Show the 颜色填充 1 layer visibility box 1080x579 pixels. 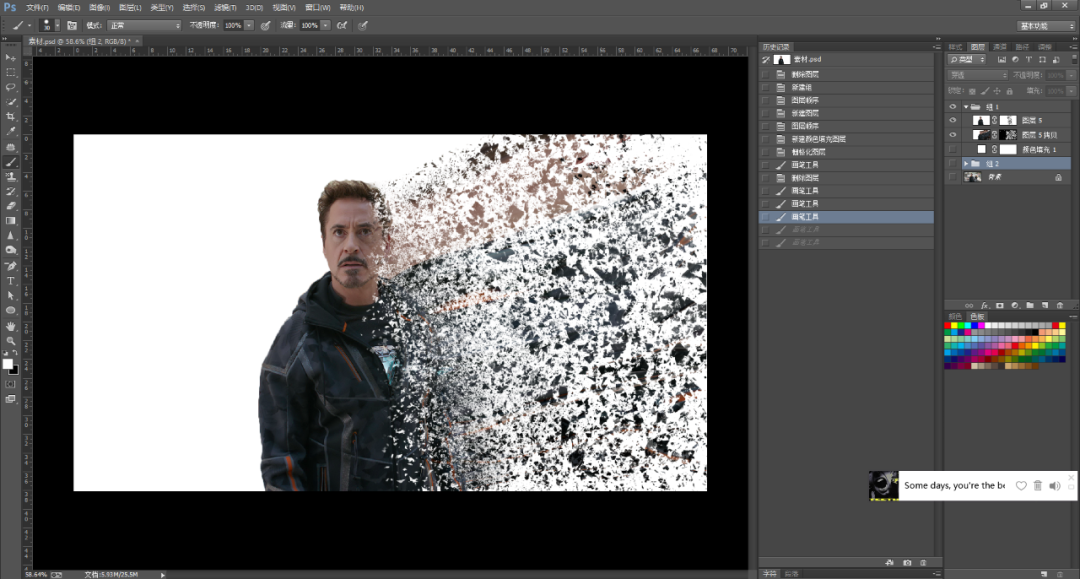click(953, 149)
